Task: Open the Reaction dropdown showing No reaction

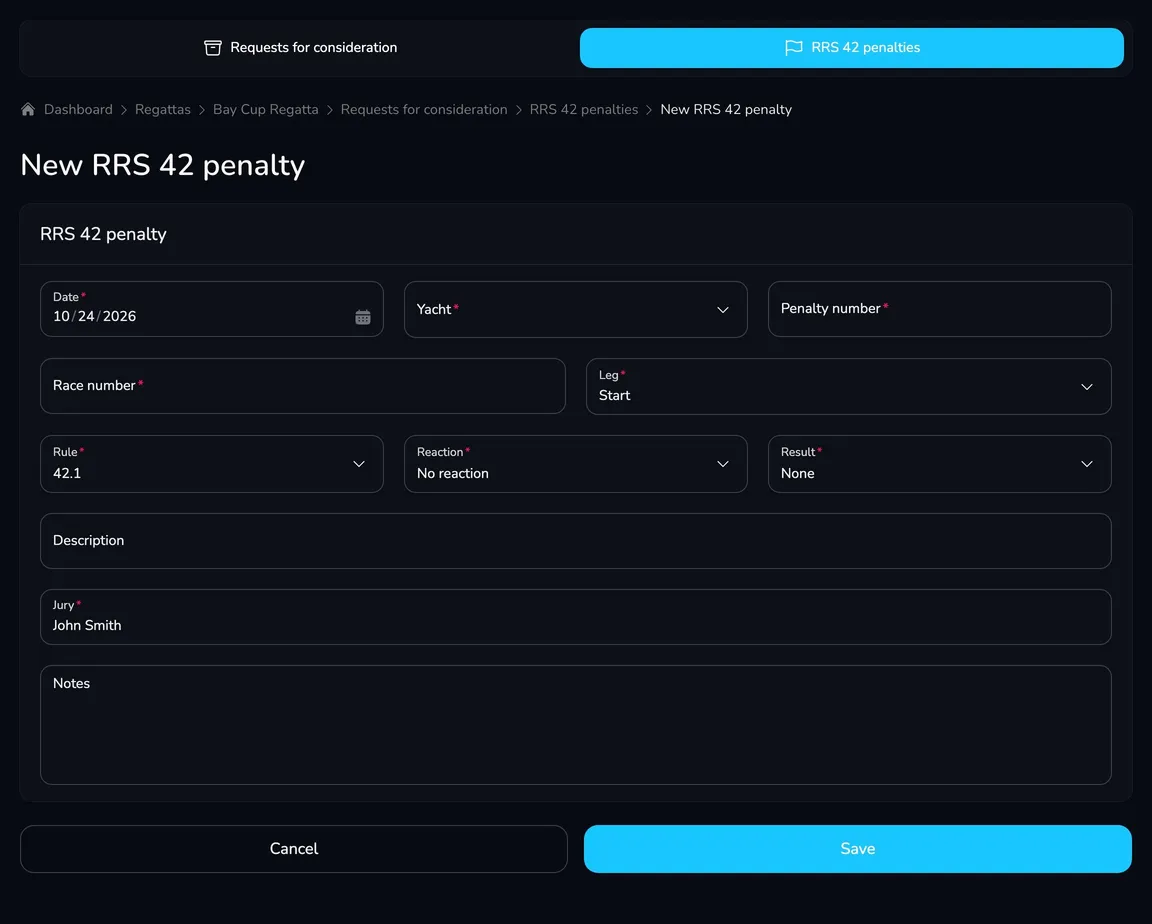Action: 575,463
